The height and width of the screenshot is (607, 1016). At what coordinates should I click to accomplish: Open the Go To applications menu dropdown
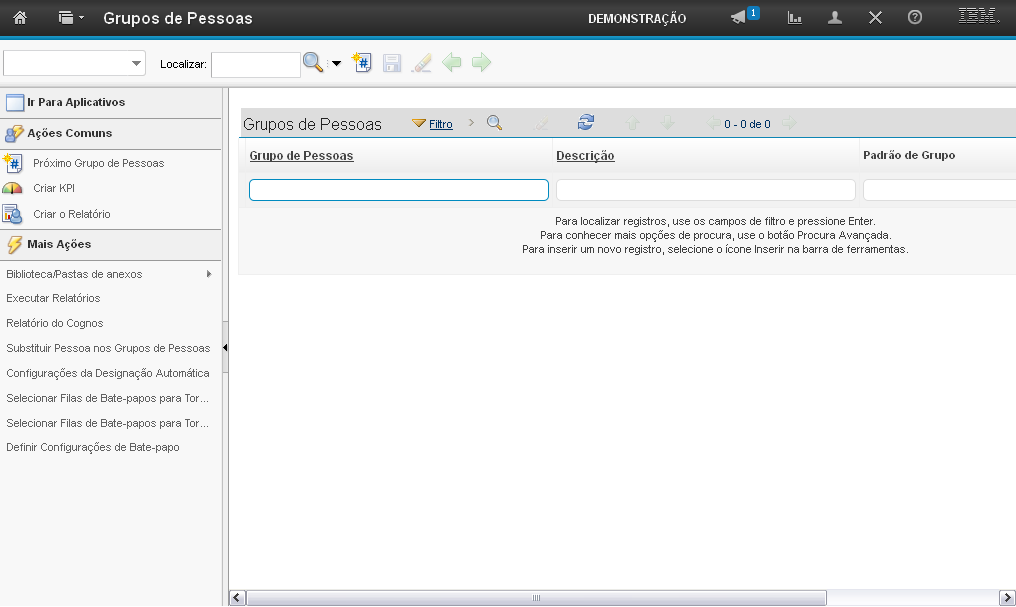pyautogui.click(x=69, y=18)
